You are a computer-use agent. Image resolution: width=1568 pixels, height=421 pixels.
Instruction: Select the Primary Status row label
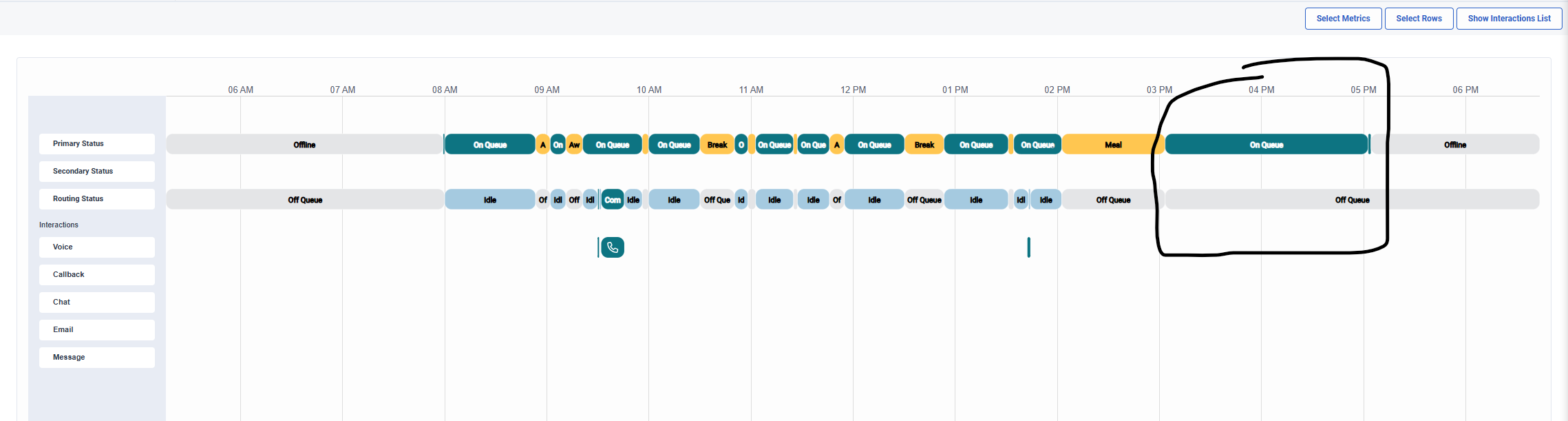(x=96, y=144)
